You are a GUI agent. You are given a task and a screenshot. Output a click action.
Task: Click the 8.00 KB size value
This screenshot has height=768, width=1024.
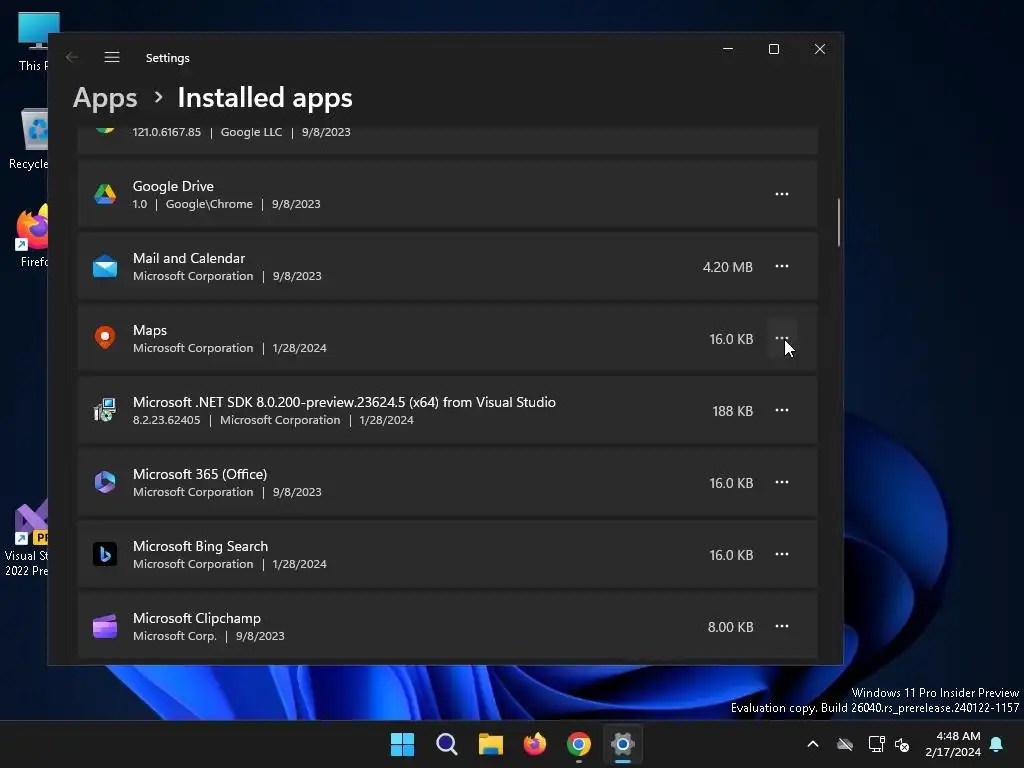730,627
